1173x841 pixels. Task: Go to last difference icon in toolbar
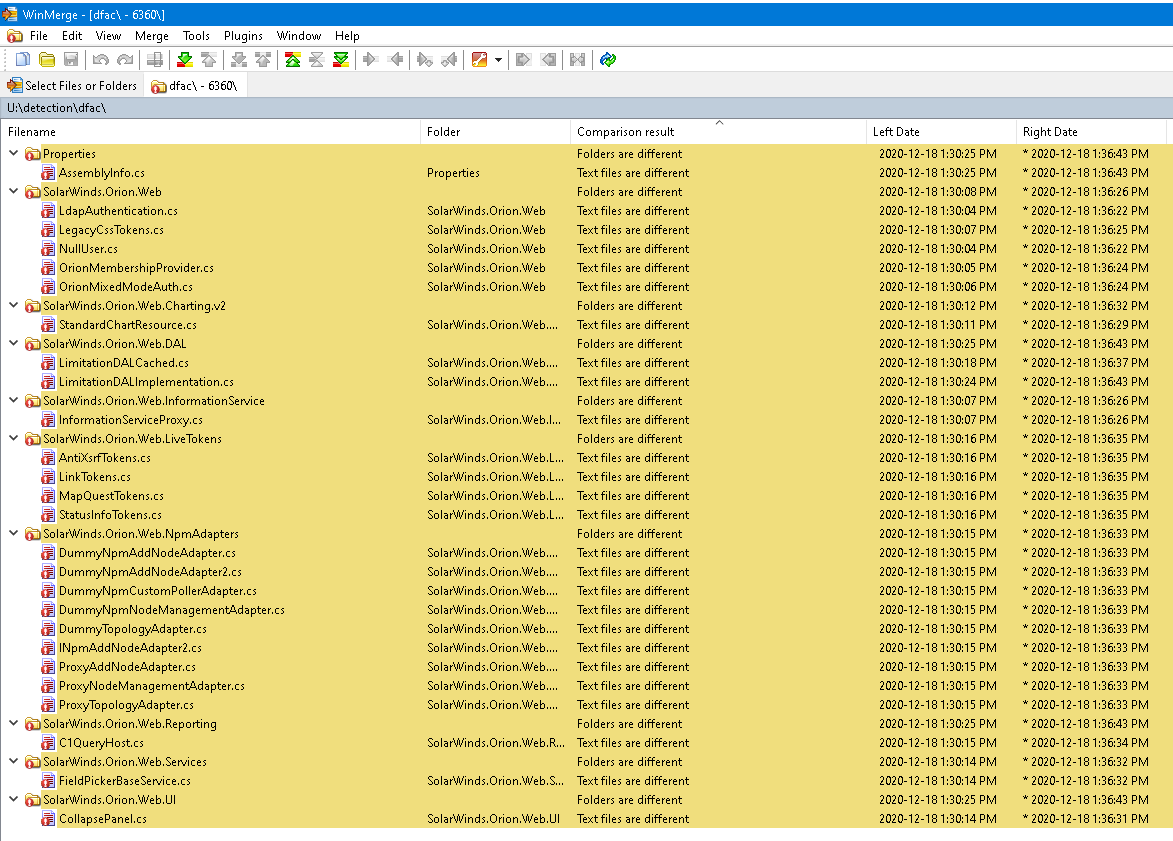341,60
